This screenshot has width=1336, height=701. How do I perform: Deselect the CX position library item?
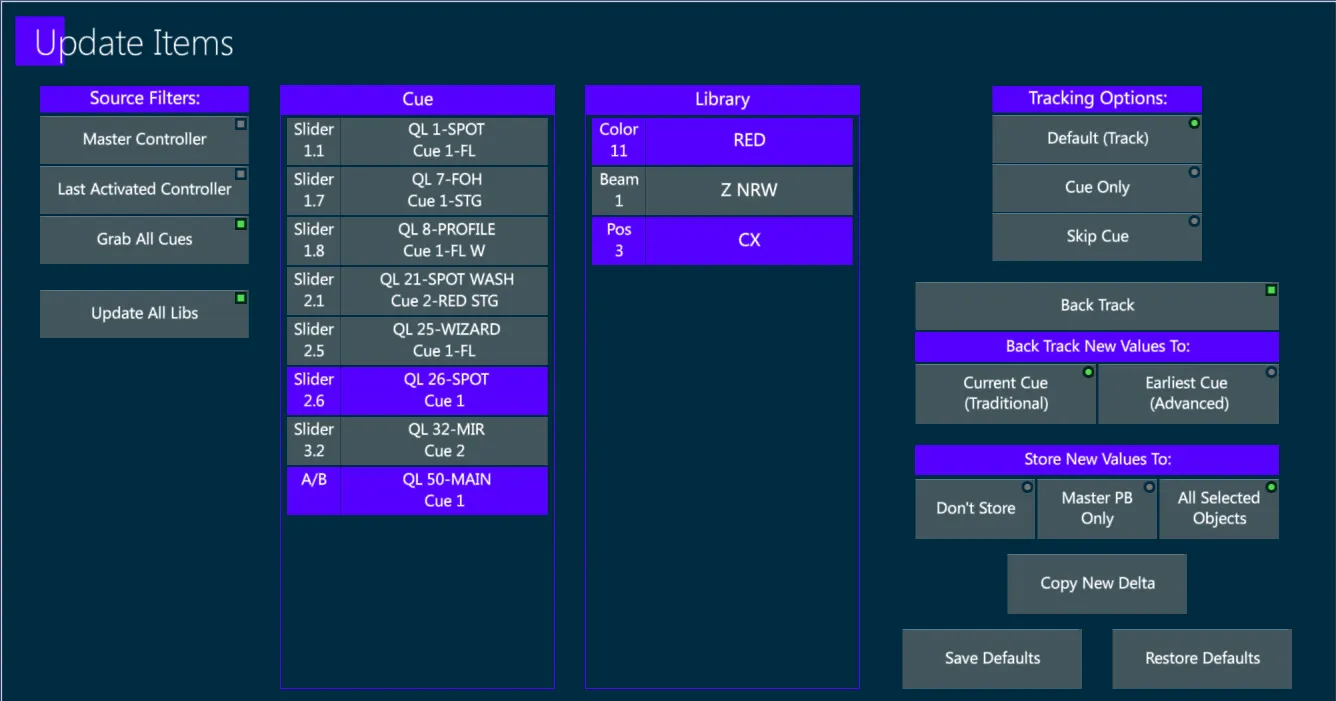(749, 241)
